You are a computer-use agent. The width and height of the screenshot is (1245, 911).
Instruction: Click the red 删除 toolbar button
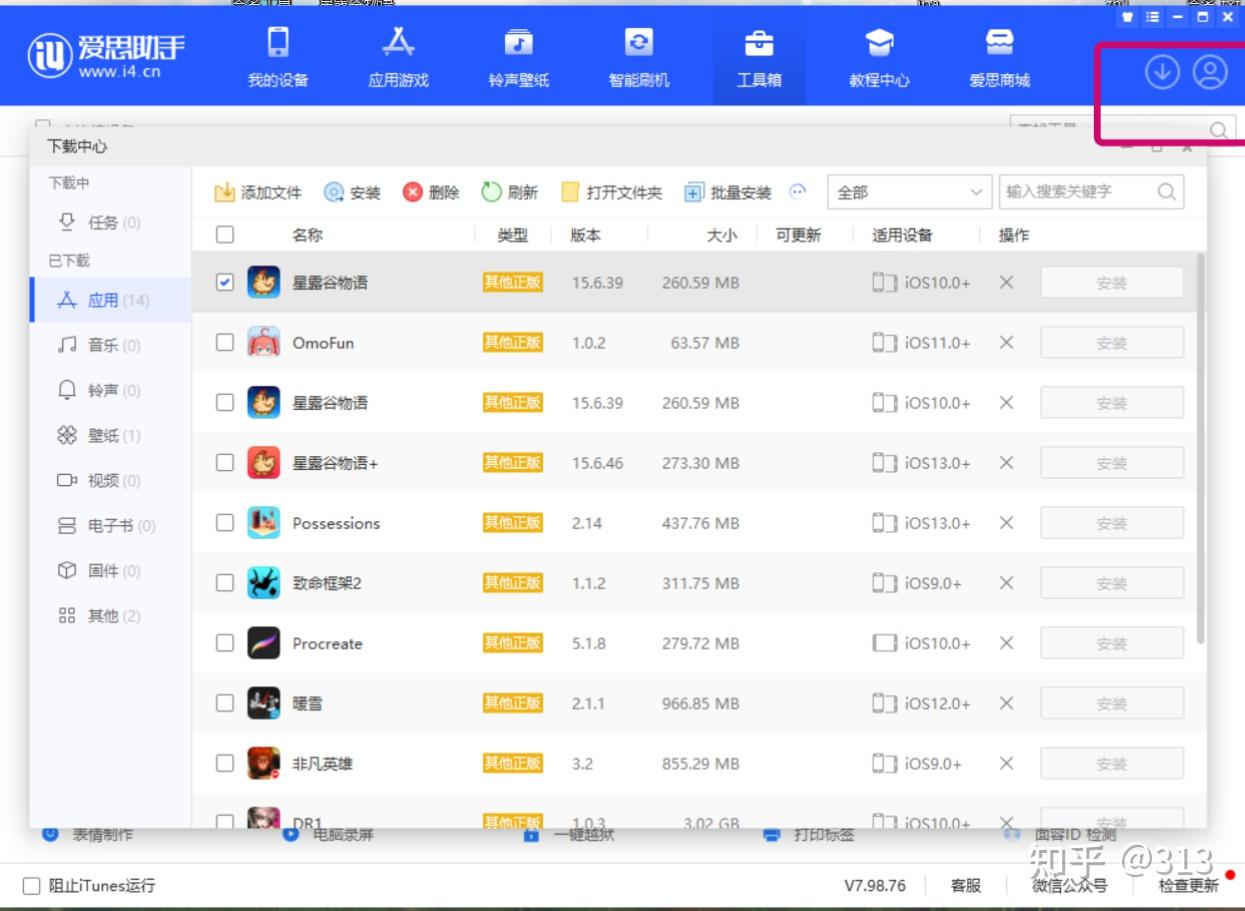(x=431, y=192)
